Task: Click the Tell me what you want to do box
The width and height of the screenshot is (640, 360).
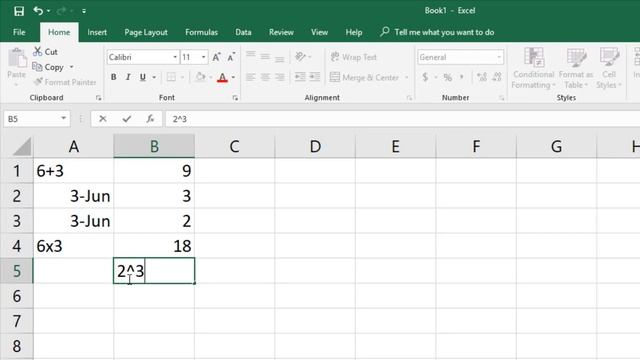Action: (x=437, y=32)
